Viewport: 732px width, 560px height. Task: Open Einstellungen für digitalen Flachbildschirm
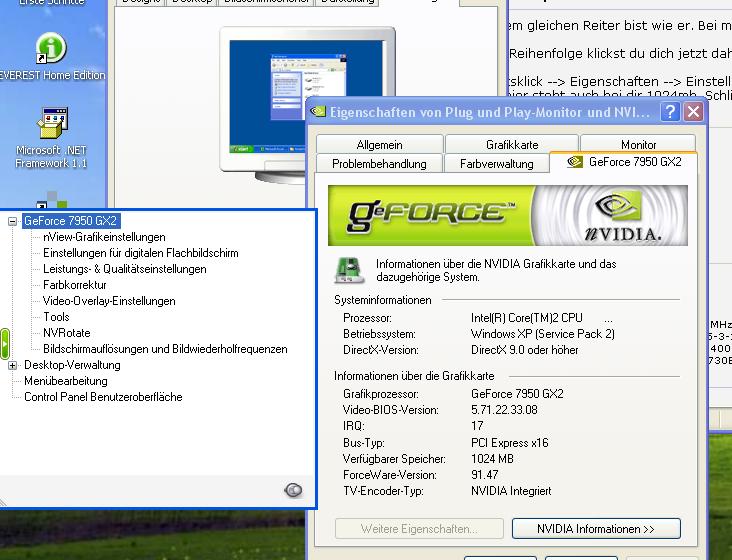pyautogui.click(x=141, y=253)
